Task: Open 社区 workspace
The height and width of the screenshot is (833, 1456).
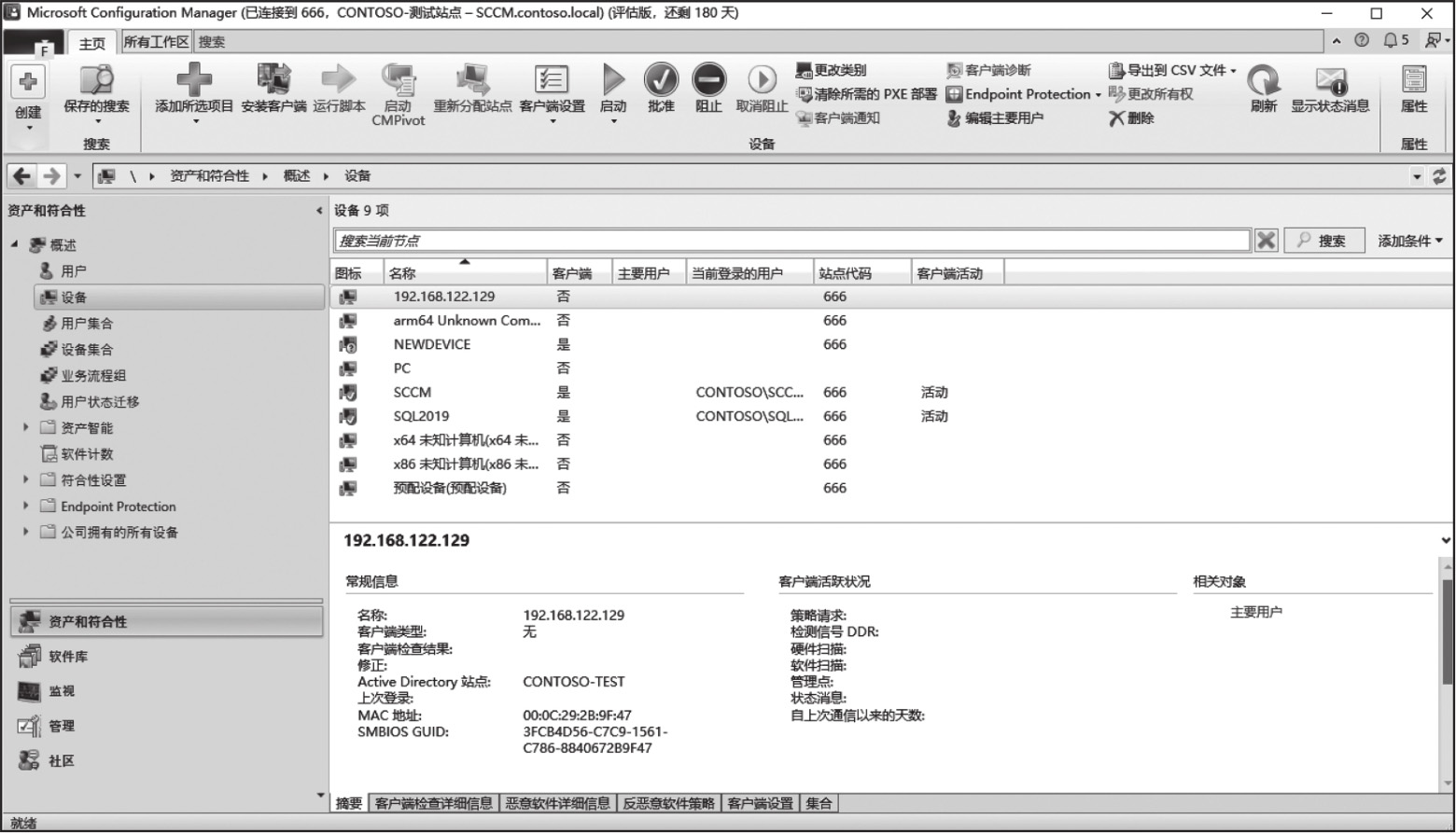Action: pyautogui.click(x=168, y=760)
